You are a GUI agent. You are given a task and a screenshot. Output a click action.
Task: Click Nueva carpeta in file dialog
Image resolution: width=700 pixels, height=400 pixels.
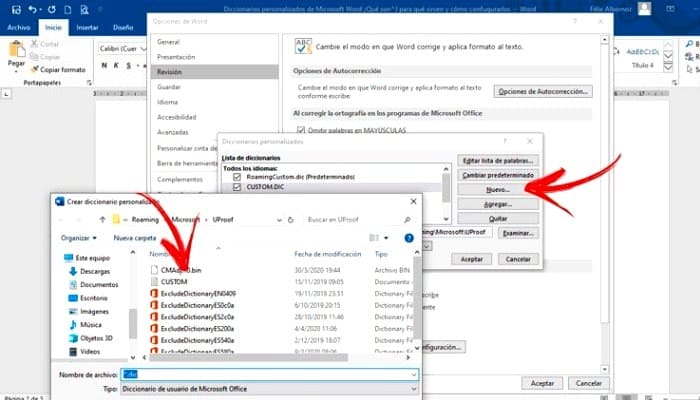(135, 238)
